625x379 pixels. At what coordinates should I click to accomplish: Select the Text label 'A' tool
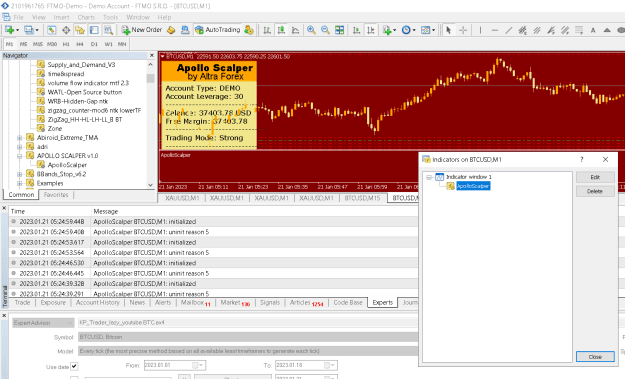[x=593, y=30]
